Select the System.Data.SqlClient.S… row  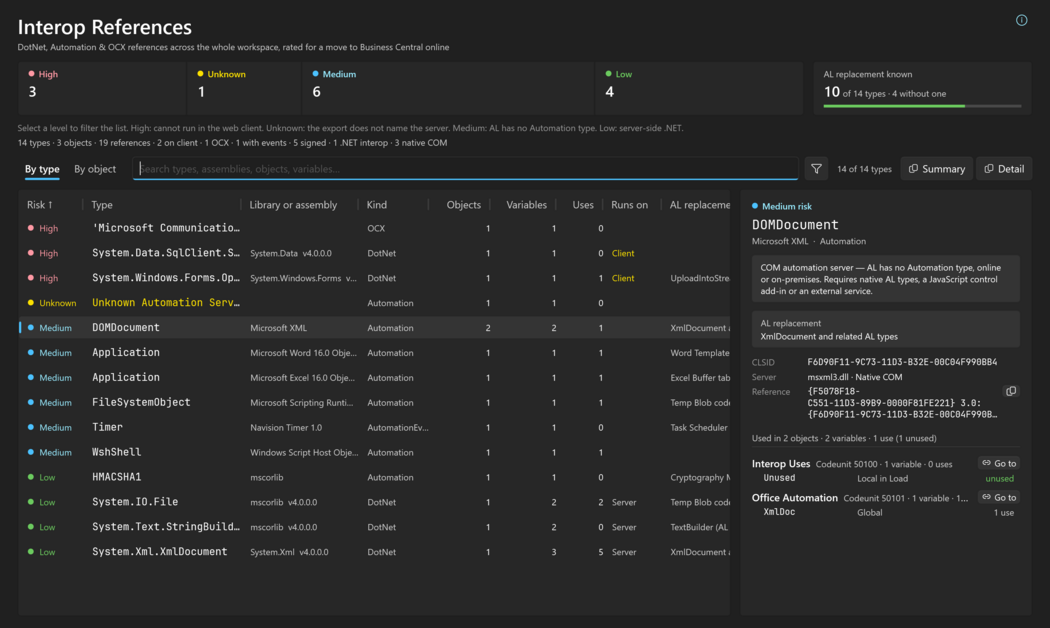pos(374,253)
